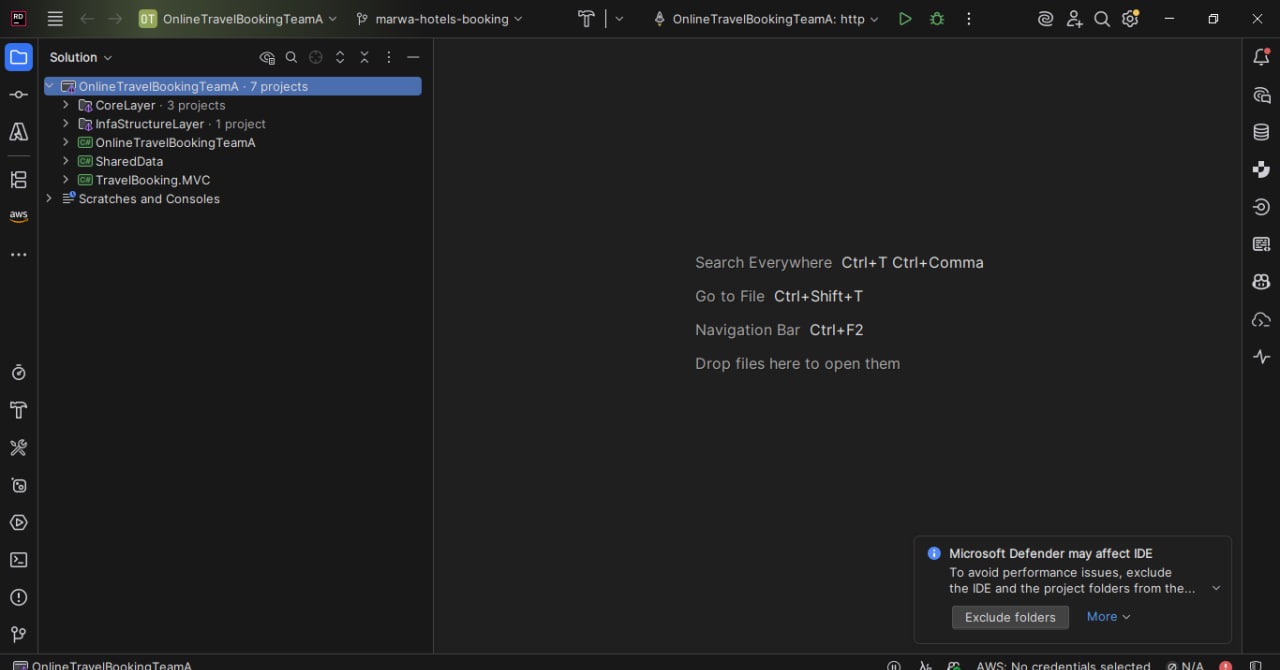Open the Commit tool window
Image resolution: width=1280 pixels, height=670 pixels.
18,94
